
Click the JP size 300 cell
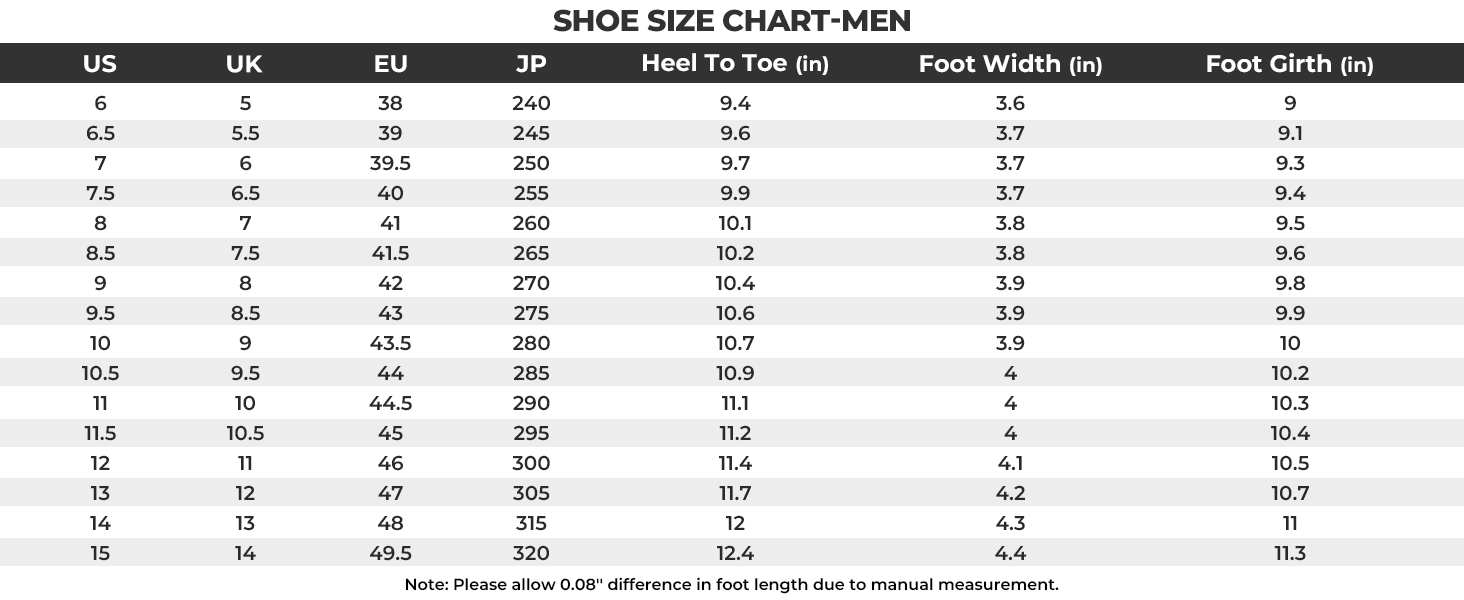pyautogui.click(x=531, y=463)
